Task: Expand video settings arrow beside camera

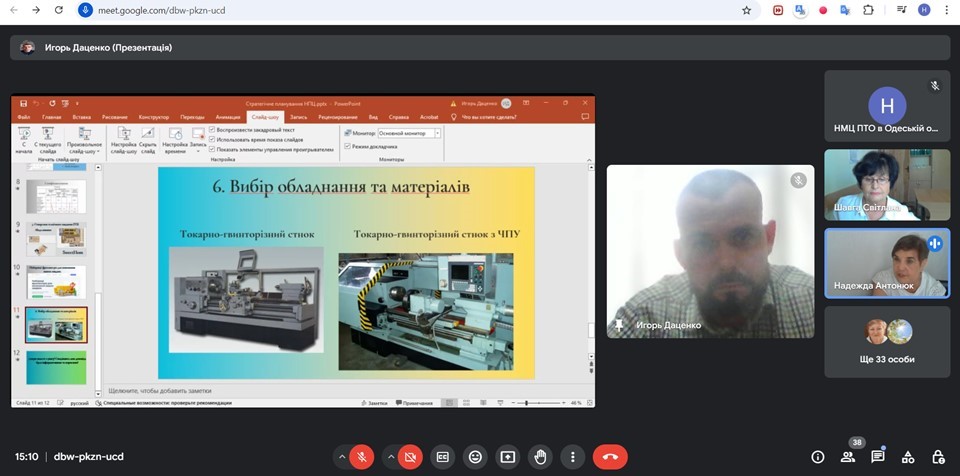Action: (389, 457)
